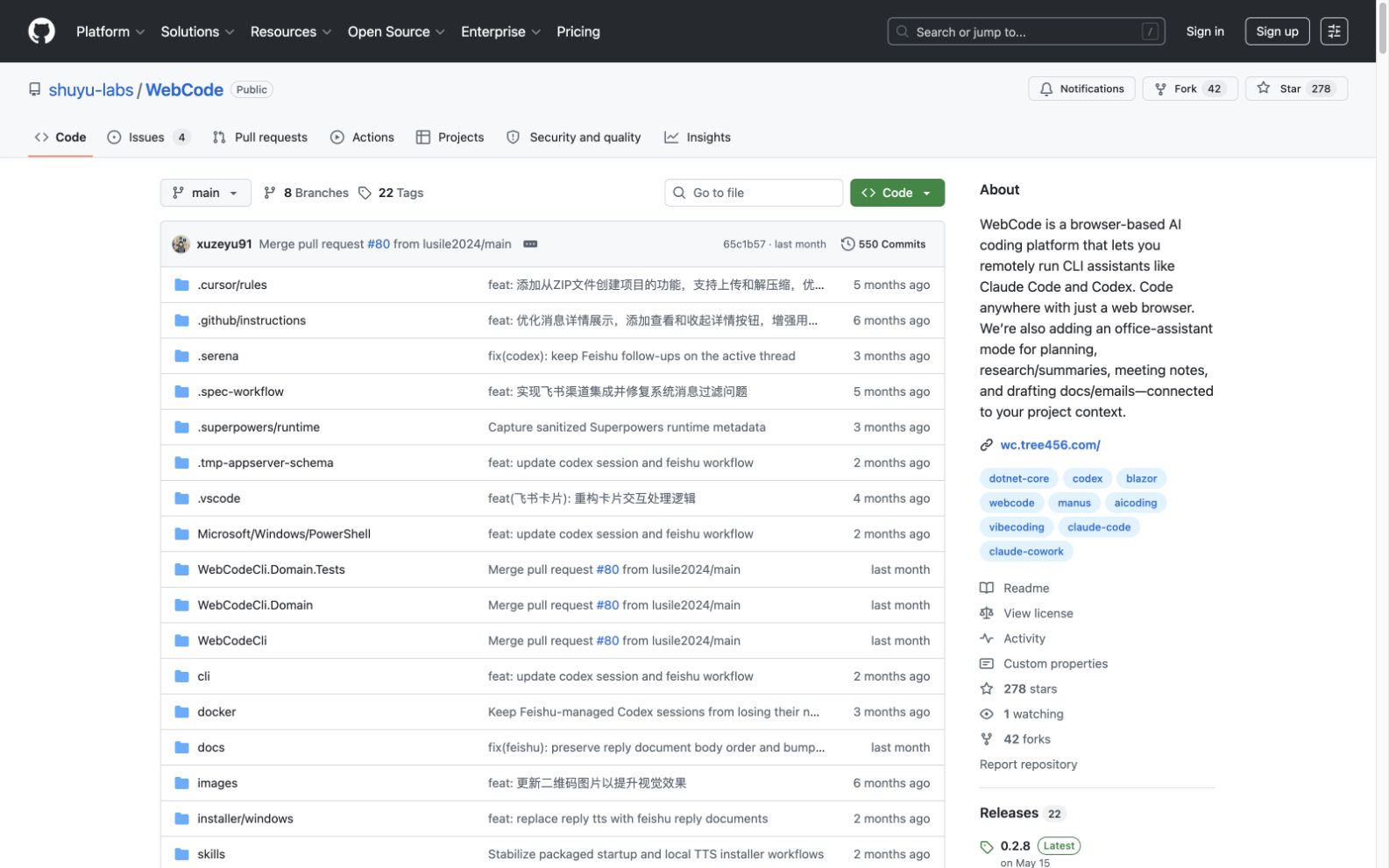Click the .serena folder icon
The image size is (1389, 868).
tap(181, 356)
